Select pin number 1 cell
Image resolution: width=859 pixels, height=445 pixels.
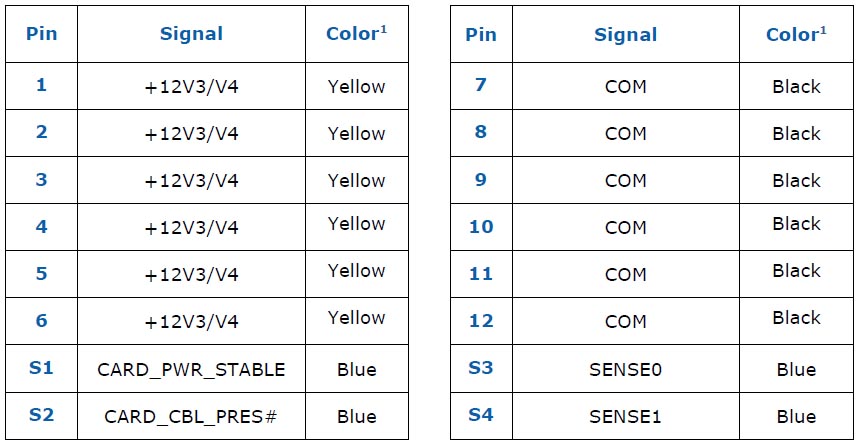click(41, 86)
